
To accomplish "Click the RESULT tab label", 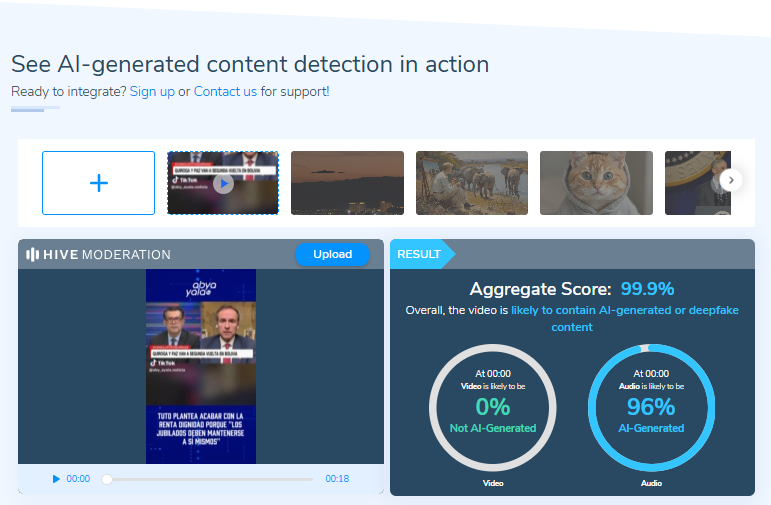I will [x=419, y=255].
